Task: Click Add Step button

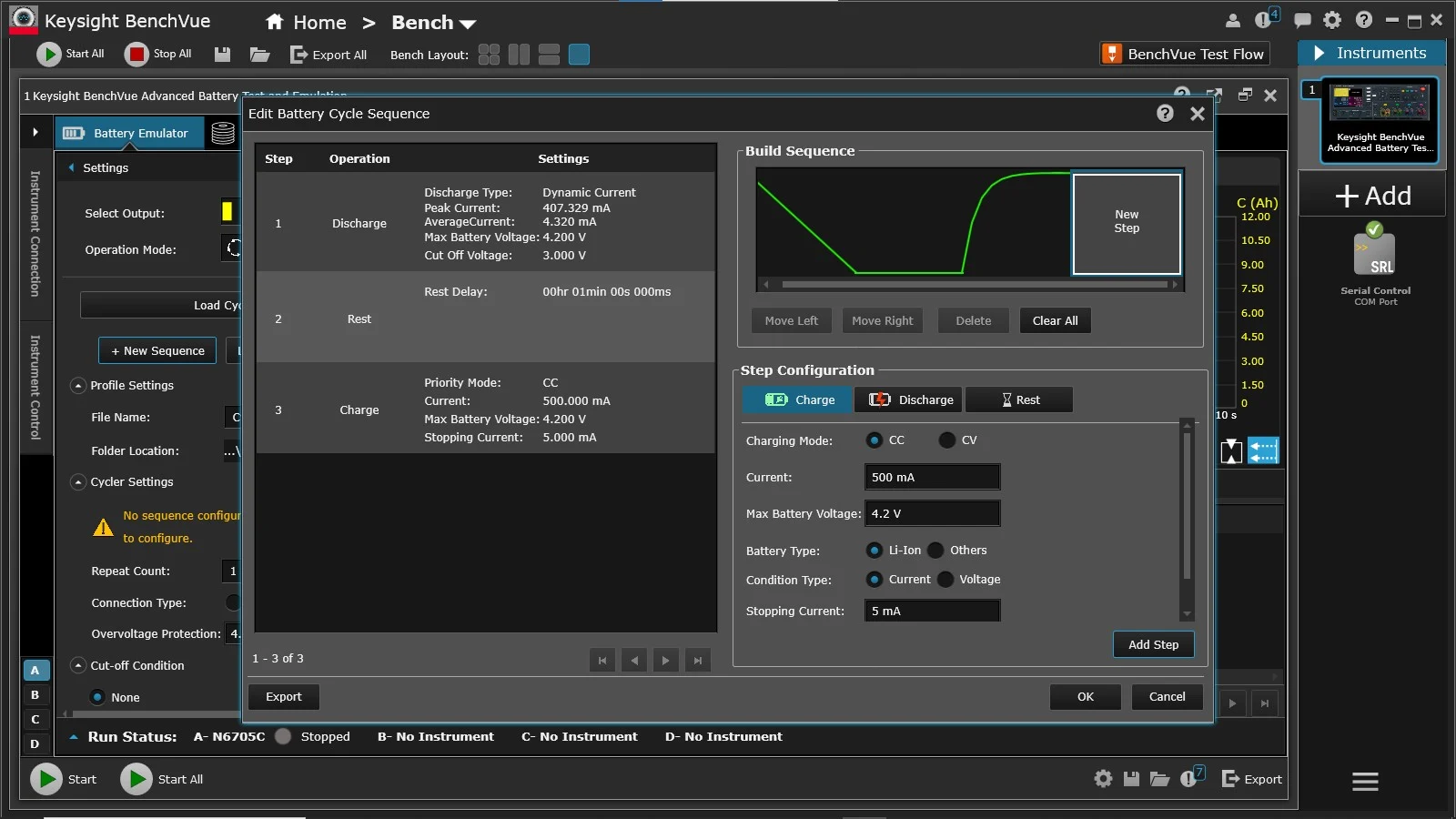Action: click(1153, 644)
